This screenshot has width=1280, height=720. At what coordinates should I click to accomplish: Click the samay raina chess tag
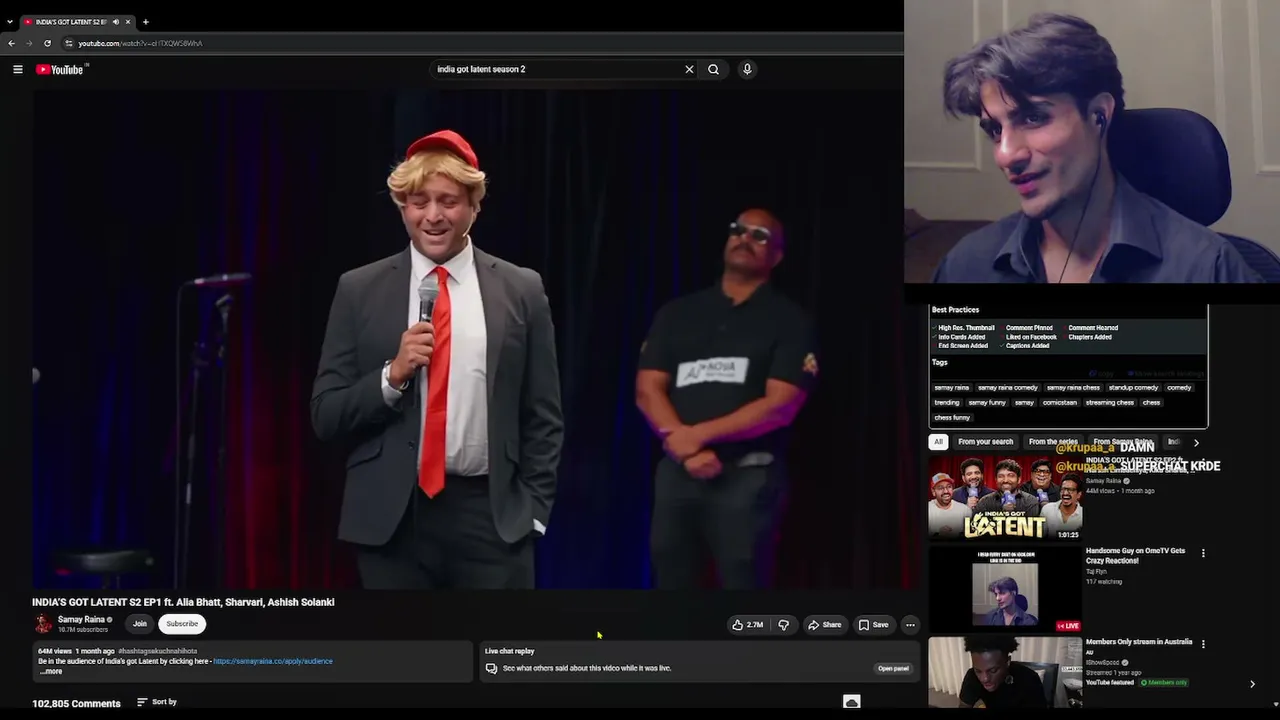[x=1073, y=388]
